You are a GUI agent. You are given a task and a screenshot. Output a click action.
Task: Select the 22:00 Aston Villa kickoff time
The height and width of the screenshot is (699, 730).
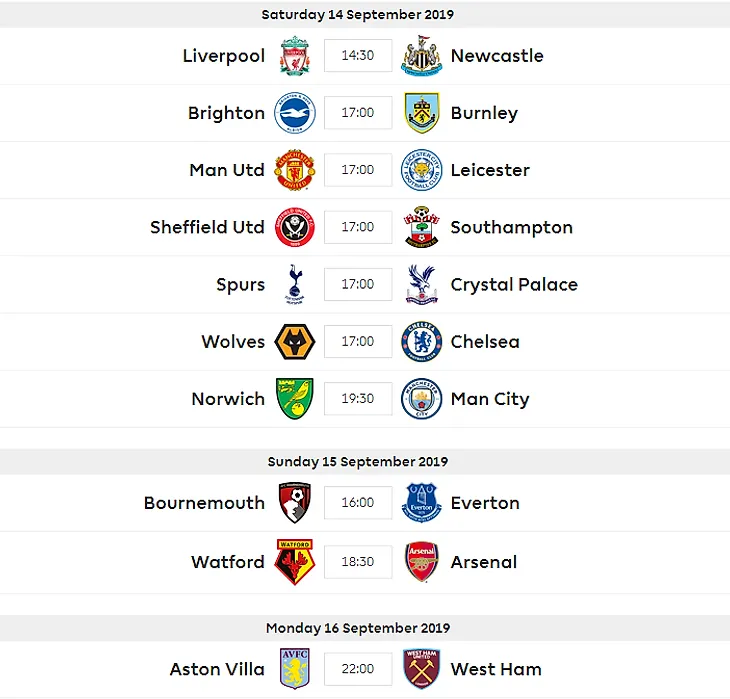coord(358,669)
